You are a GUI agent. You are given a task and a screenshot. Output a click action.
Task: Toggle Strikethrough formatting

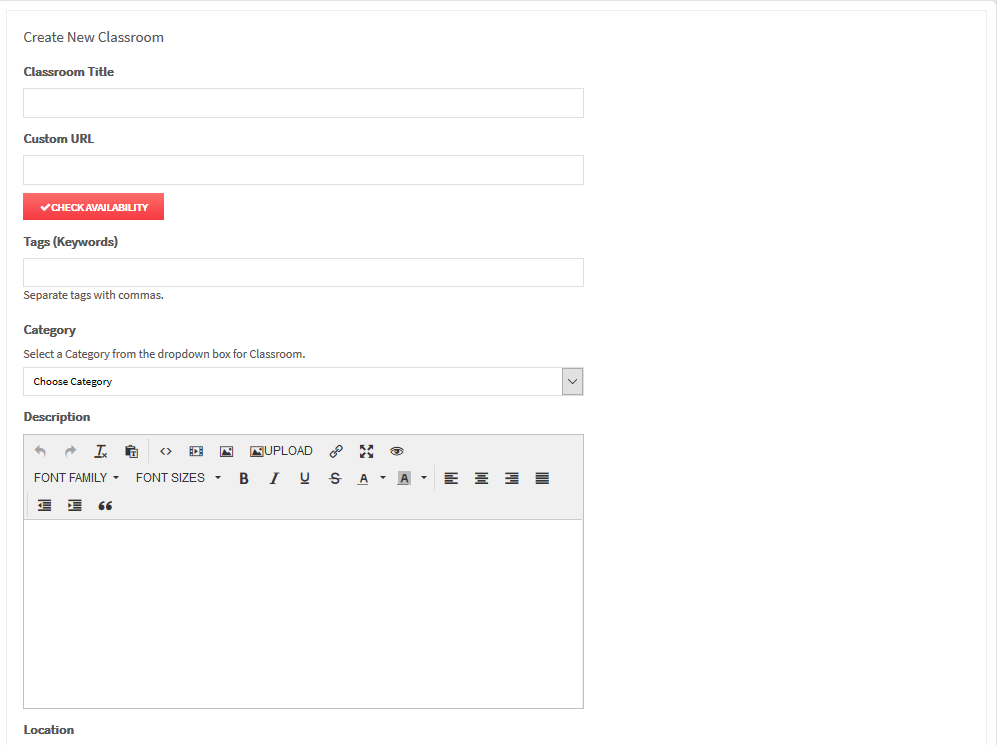click(x=335, y=478)
